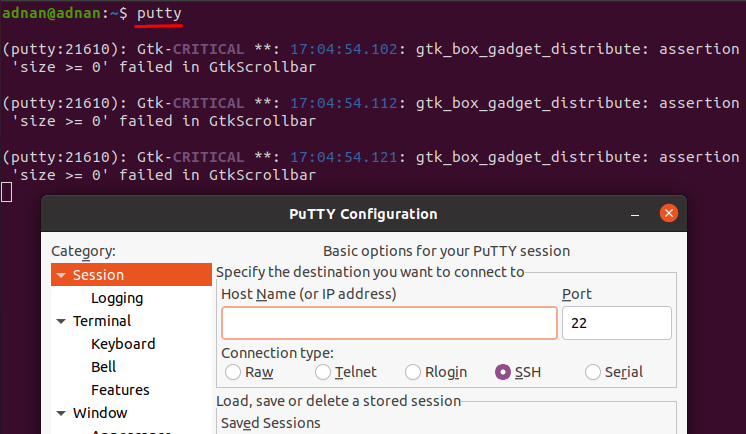This screenshot has height=434, width=746.
Task: Click the timestamp 17:04:54.121 in terminal
Action: (x=344, y=157)
